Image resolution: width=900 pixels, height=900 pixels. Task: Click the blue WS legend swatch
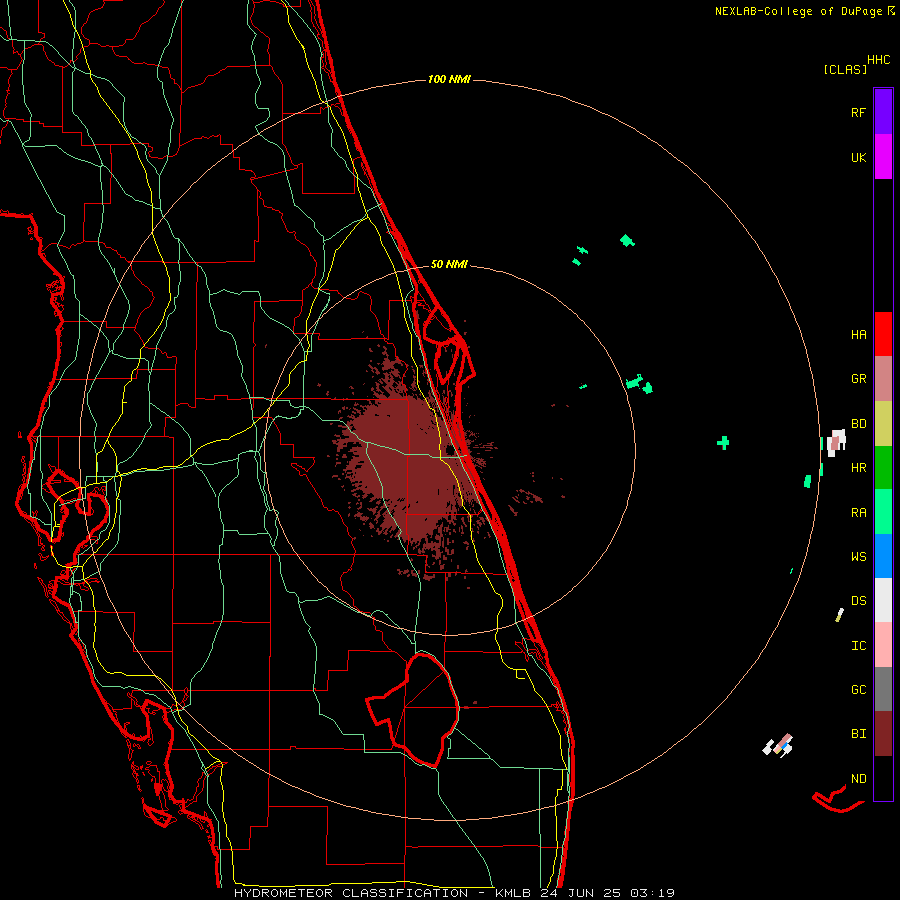coord(883,556)
